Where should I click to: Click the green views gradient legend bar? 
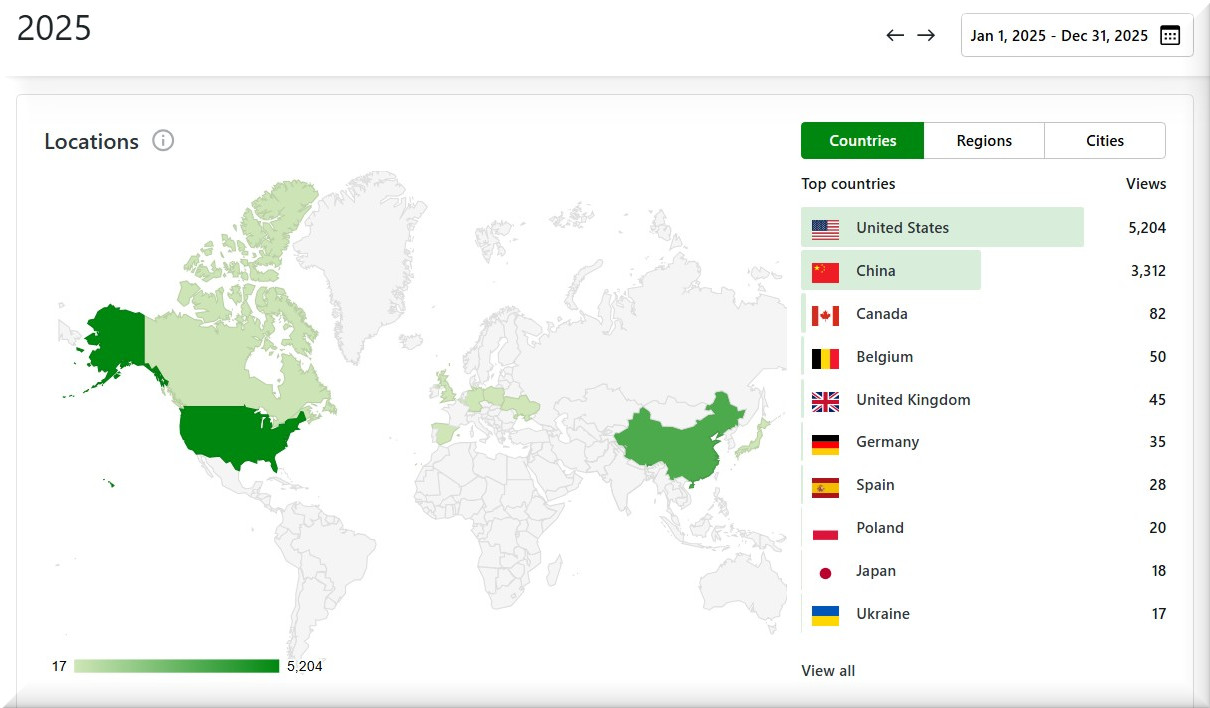(176, 666)
